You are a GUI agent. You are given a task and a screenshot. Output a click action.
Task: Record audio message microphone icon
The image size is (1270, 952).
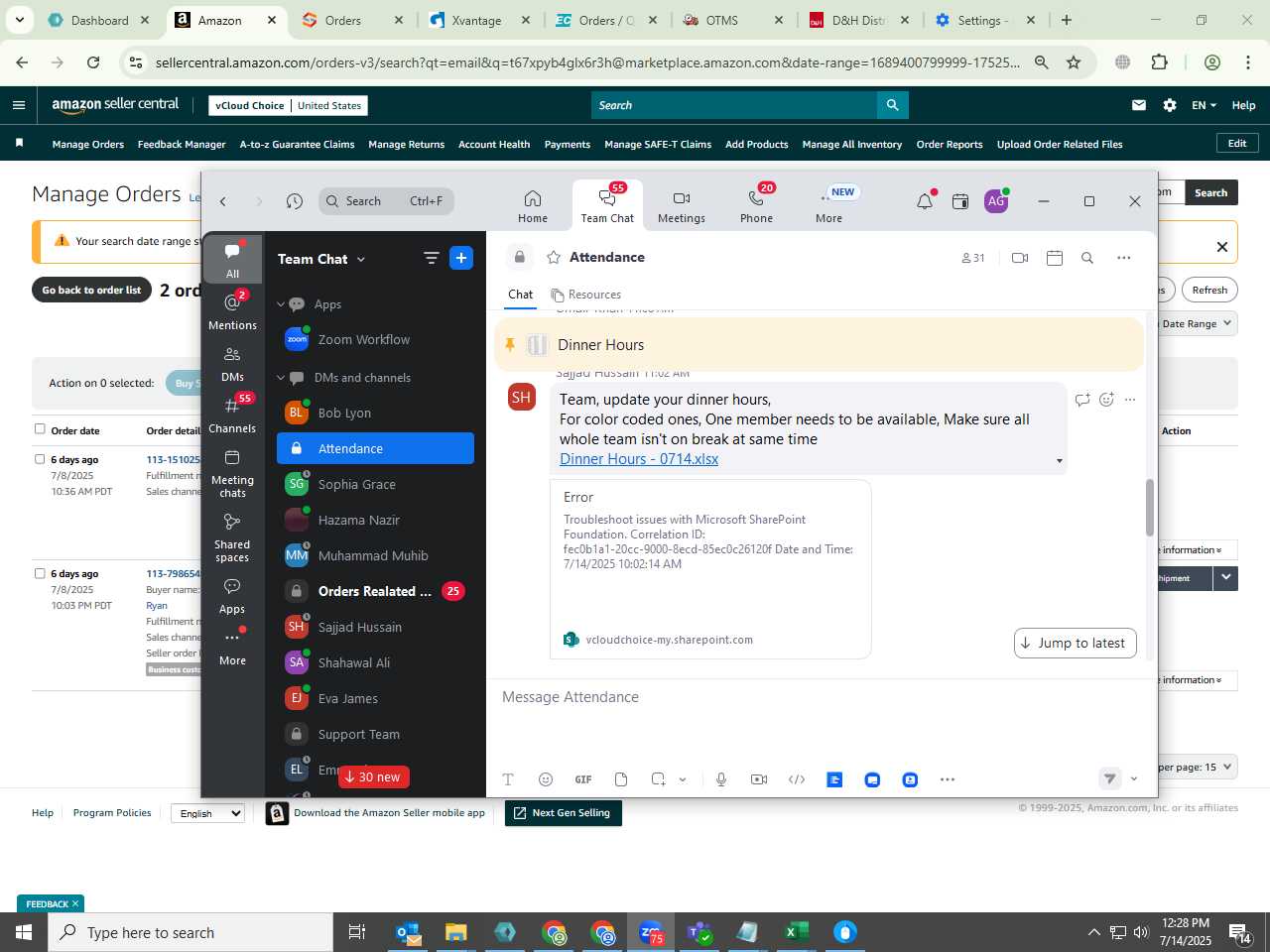click(x=721, y=779)
